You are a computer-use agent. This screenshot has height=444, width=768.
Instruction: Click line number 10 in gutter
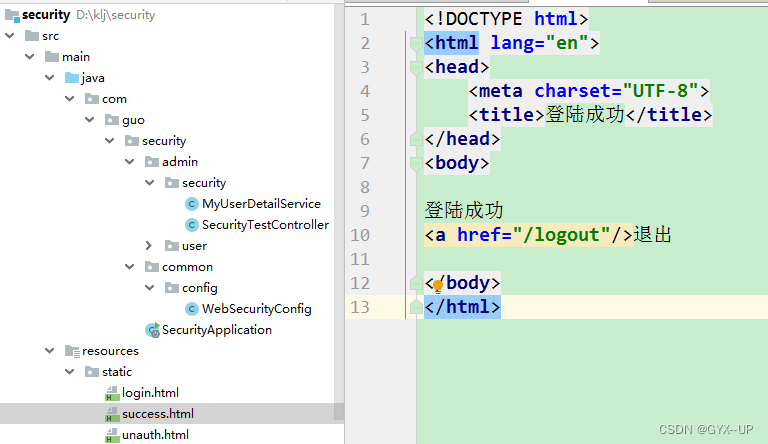click(x=360, y=235)
